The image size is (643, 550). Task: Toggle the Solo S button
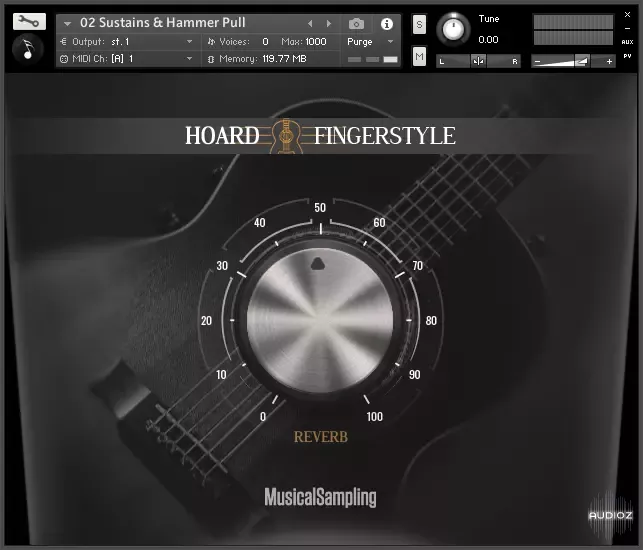pos(419,25)
